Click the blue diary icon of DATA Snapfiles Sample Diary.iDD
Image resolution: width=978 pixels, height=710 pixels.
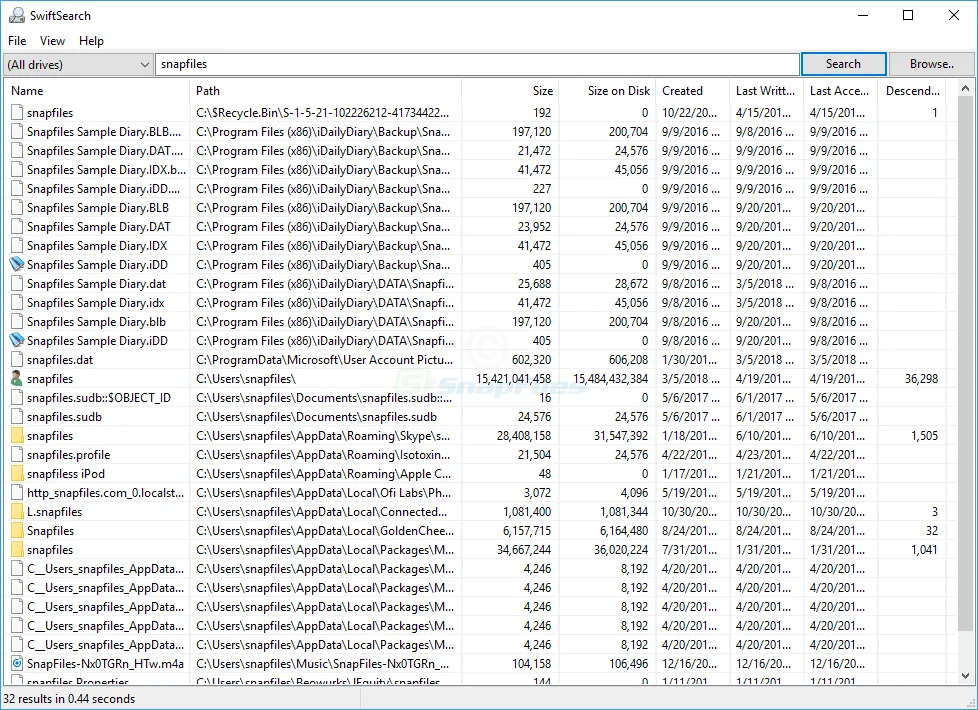pyautogui.click(x=17, y=341)
